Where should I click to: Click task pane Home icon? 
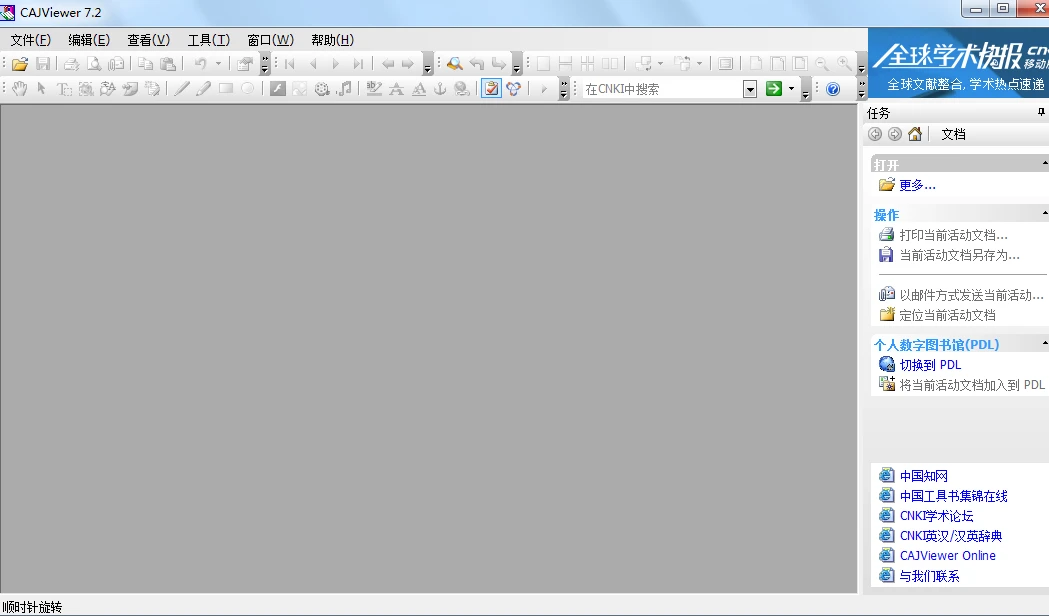pos(915,134)
